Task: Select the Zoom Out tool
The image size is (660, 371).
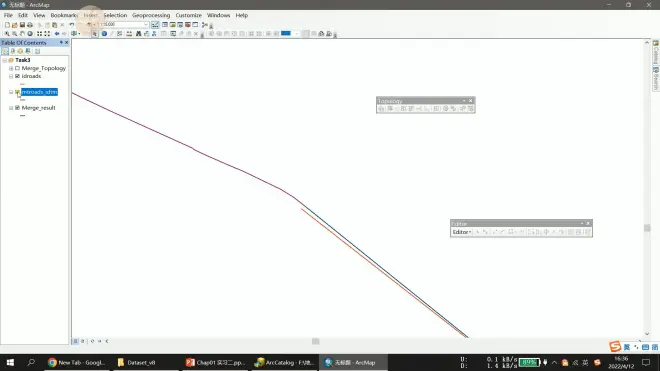Action: 15,34
